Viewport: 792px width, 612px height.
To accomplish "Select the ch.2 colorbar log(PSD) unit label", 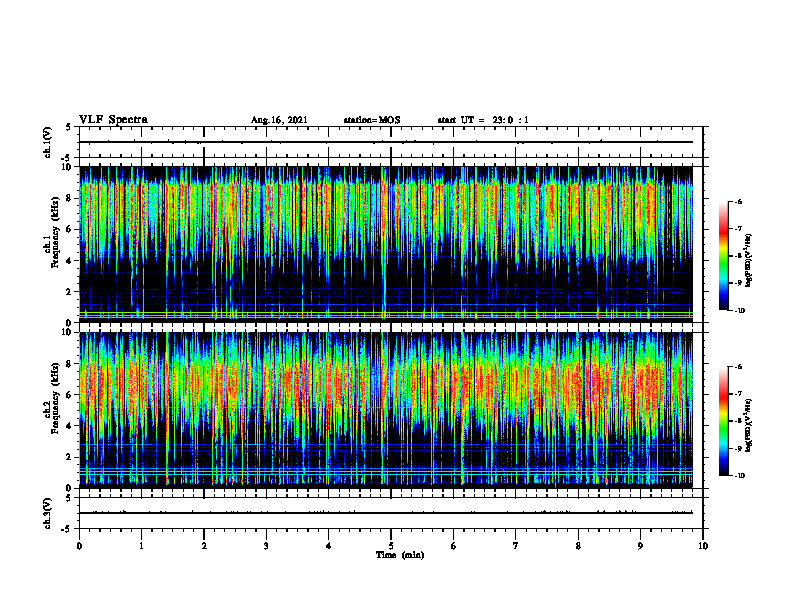I will [749, 426].
